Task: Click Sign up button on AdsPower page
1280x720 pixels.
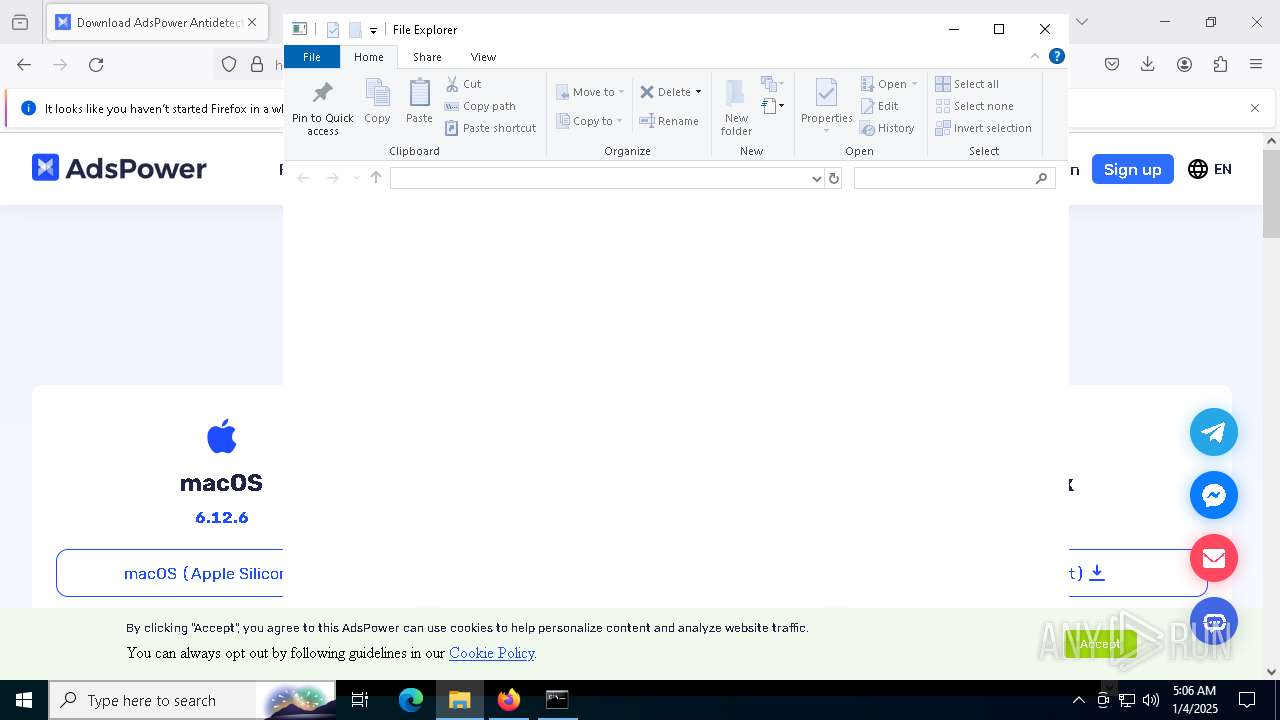Action: click(1132, 169)
